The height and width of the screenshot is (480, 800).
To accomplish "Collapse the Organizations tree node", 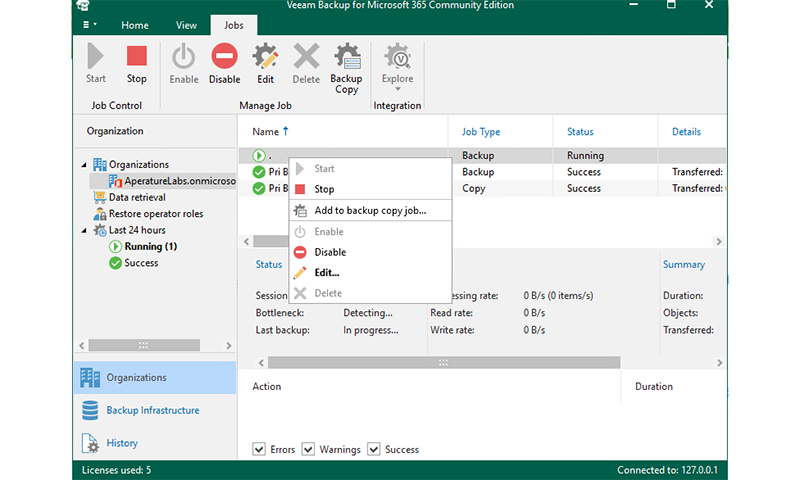I will tap(84, 165).
